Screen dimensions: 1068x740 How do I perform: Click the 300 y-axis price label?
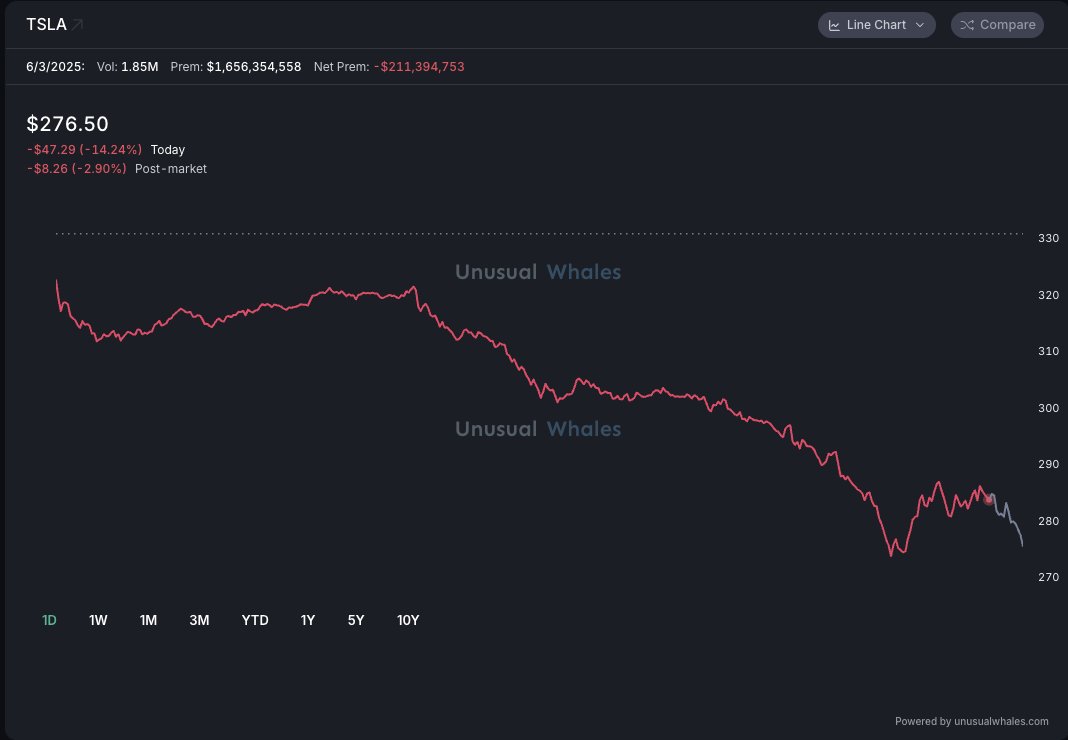[x=1048, y=408]
